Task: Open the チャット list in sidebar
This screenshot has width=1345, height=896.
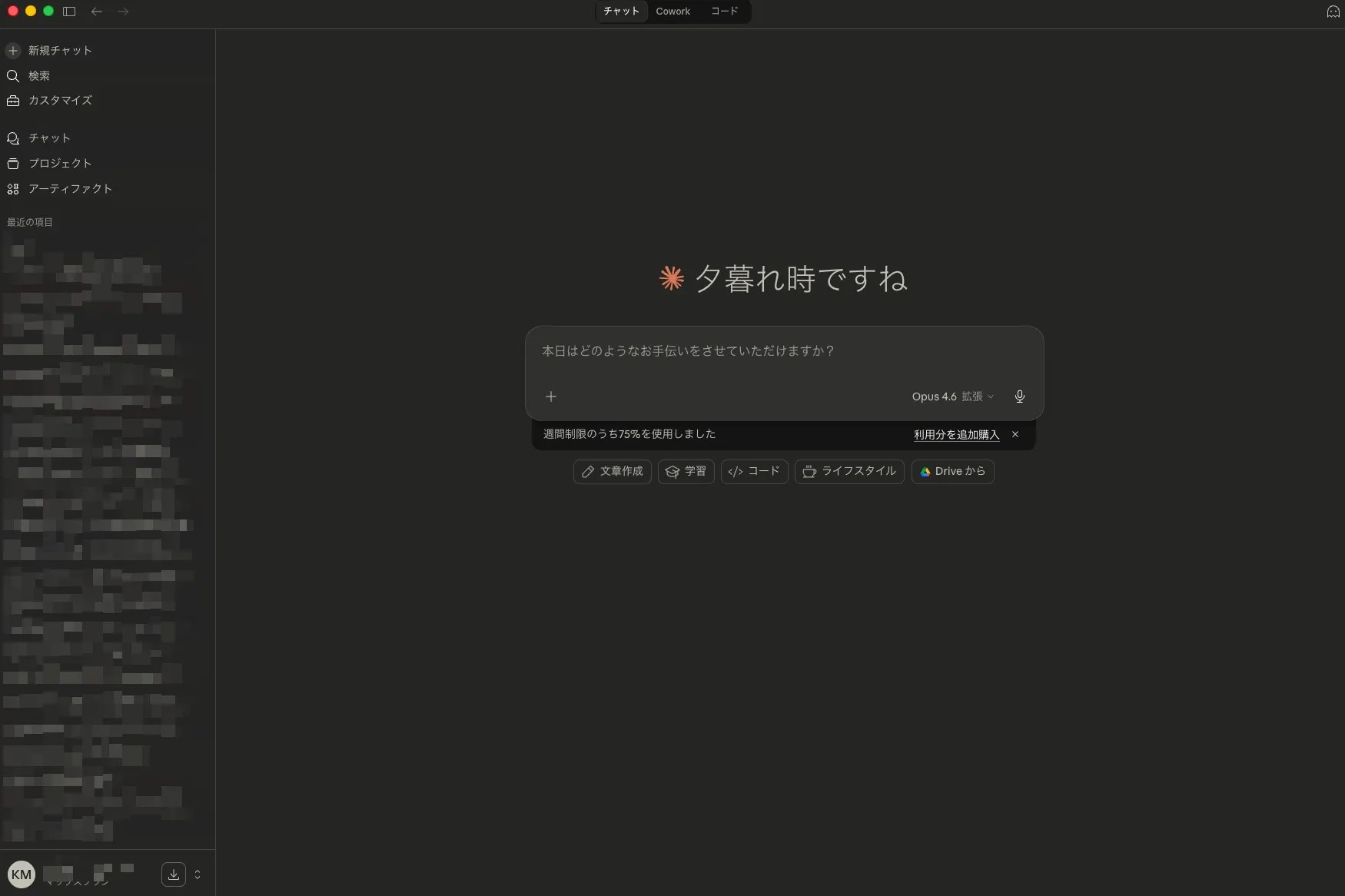Action: pyautogui.click(x=38, y=138)
